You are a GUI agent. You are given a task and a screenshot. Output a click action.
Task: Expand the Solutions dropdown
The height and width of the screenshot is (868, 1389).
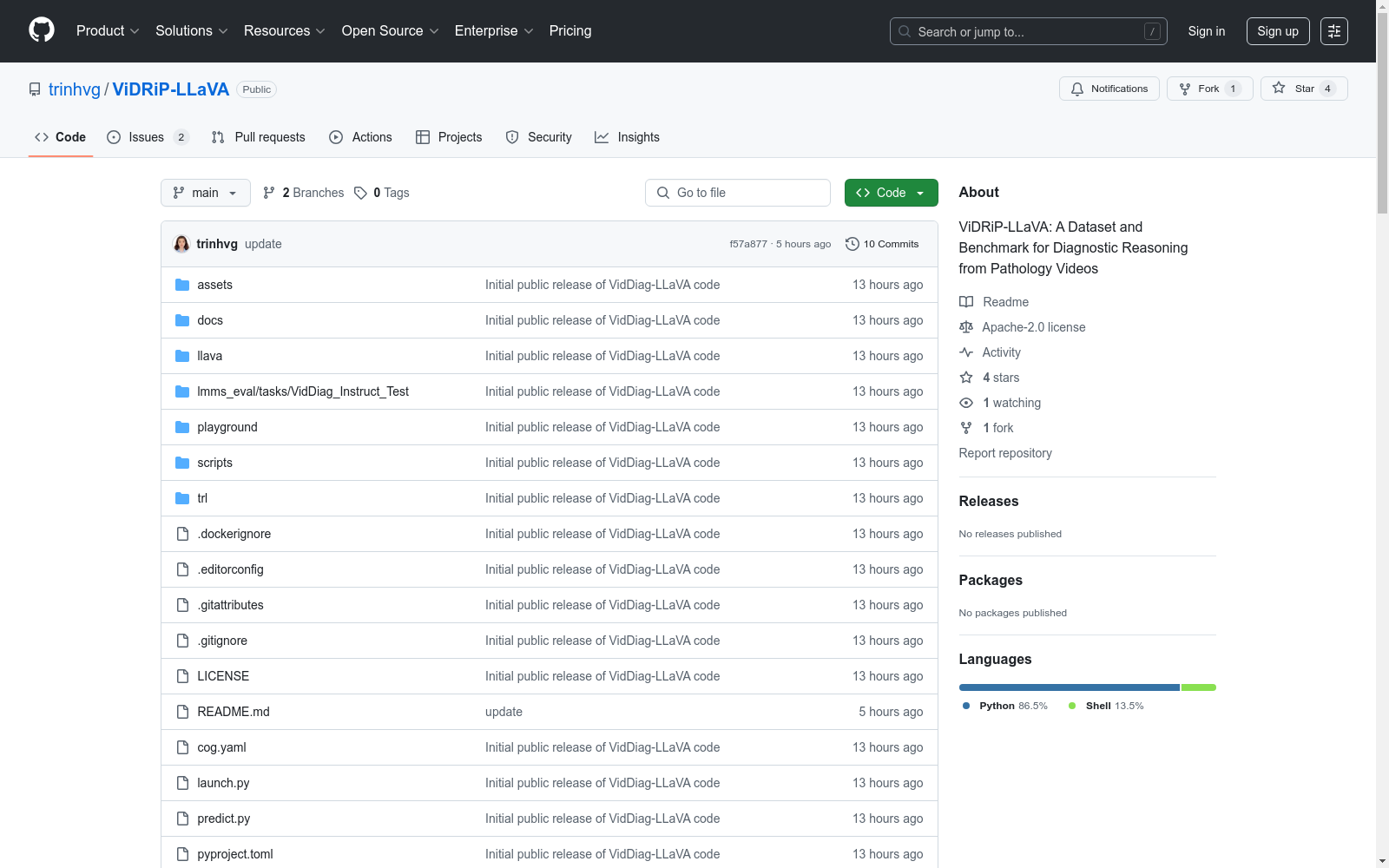click(192, 30)
